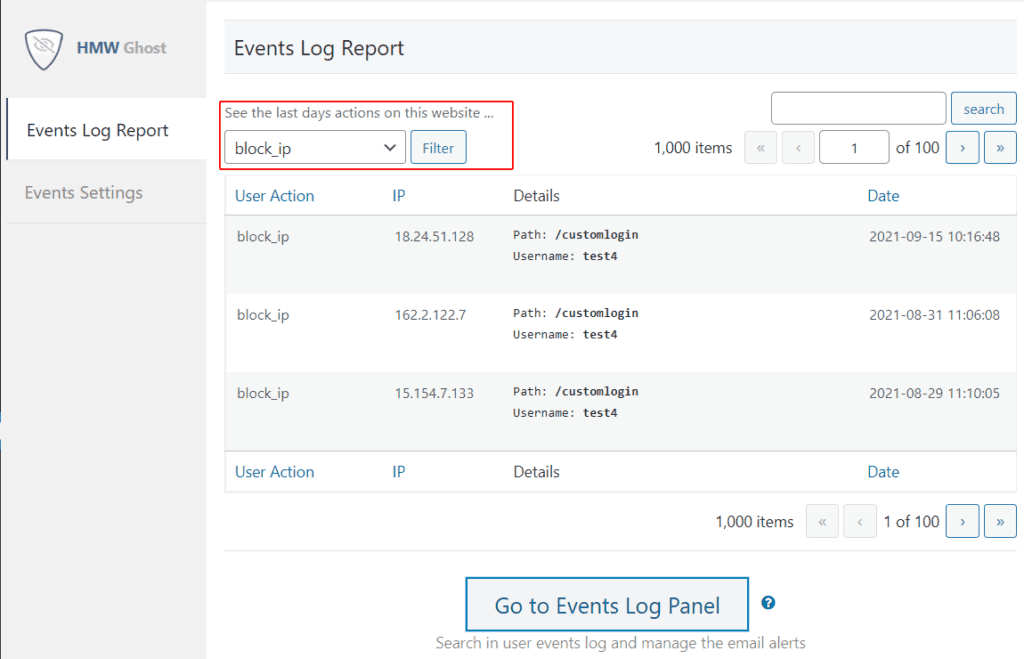This screenshot has height=659, width=1024.
Task: Sort by User Action column header
Action: tap(275, 196)
